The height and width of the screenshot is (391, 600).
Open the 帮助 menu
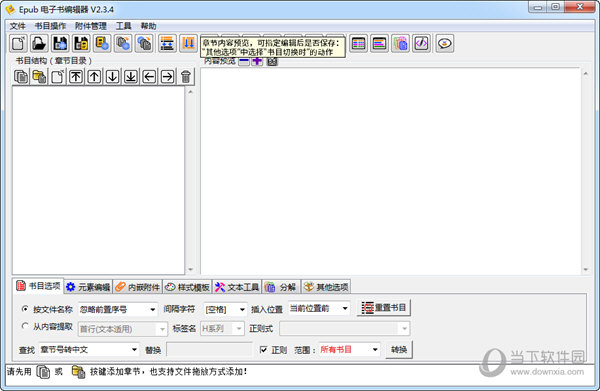(148, 26)
